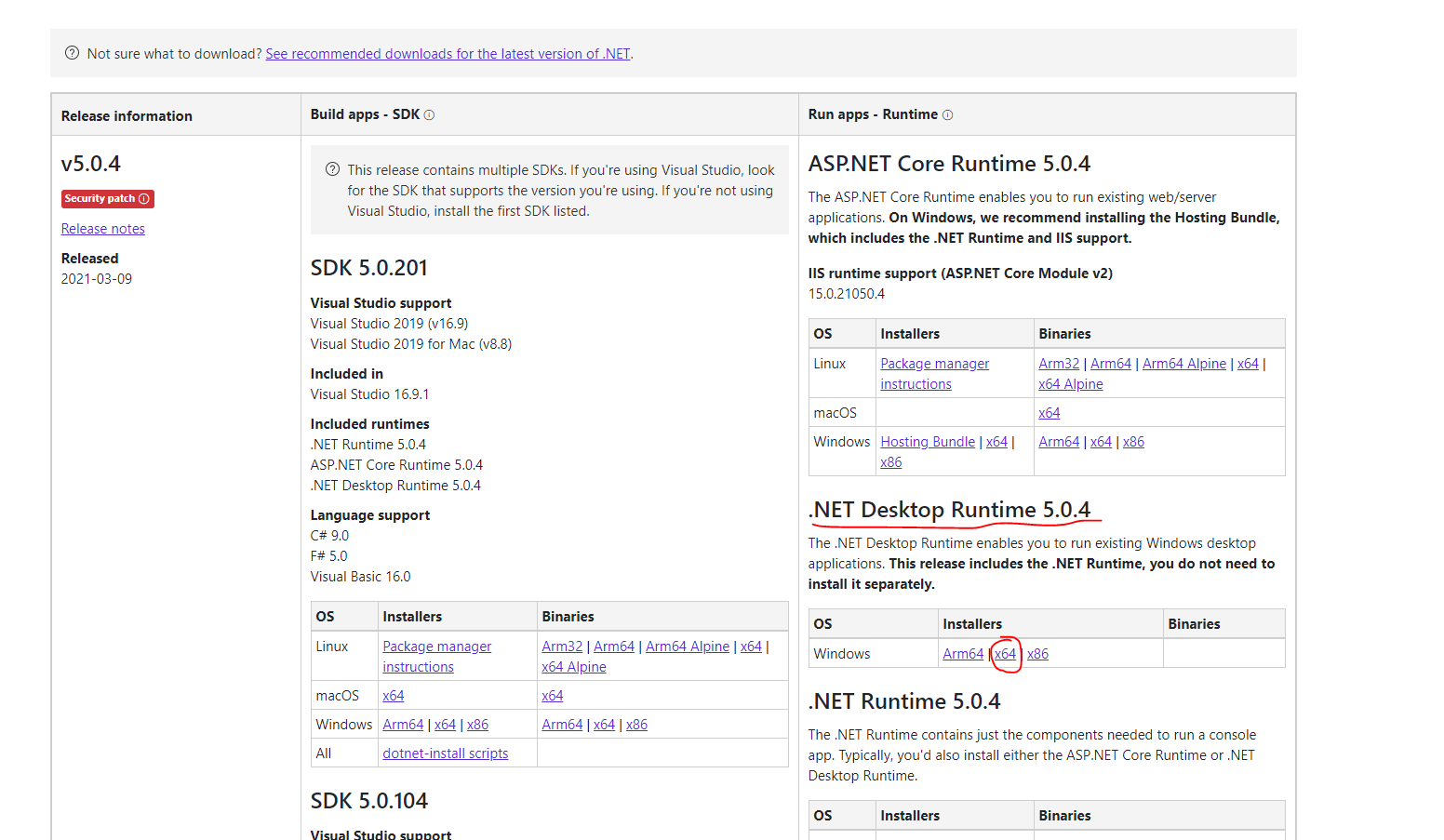Click the Release information column header
The width and height of the screenshot is (1444, 840).
[127, 116]
